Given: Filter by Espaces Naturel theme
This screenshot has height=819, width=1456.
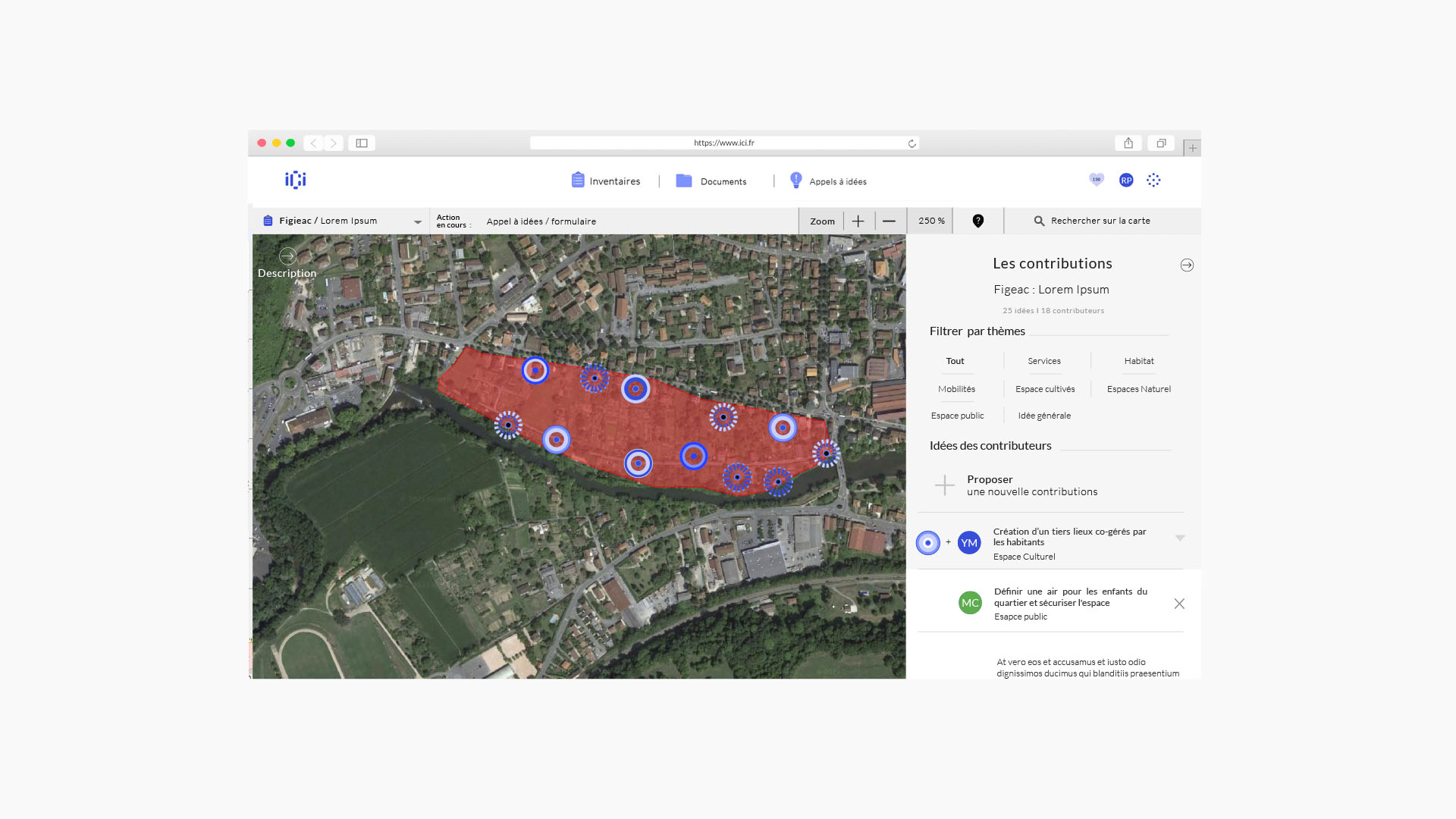Looking at the screenshot, I should click(x=1139, y=389).
